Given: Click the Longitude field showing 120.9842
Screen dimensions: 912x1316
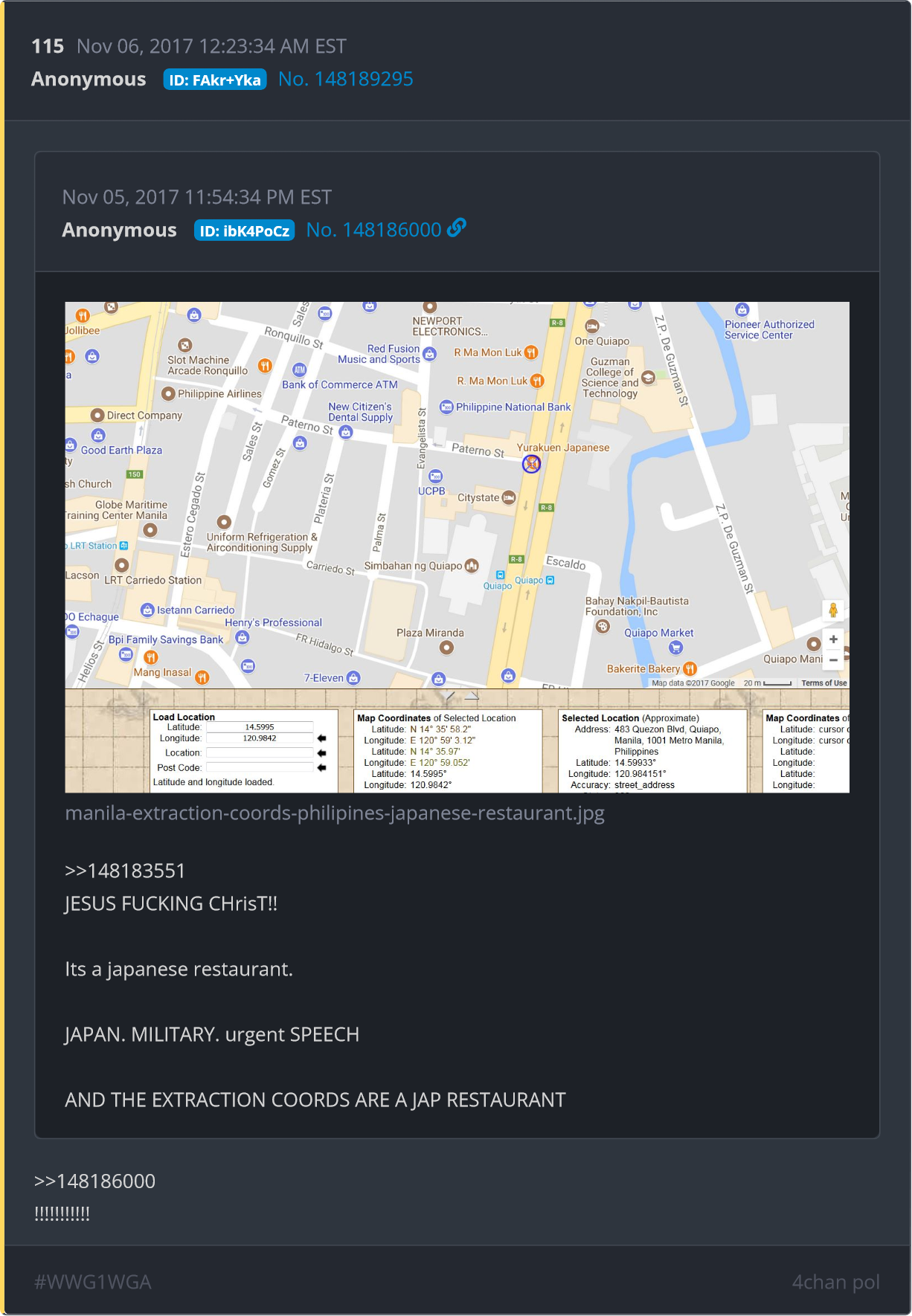Looking at the screenshot, I should pyautogui.click(x=260, y=738).
